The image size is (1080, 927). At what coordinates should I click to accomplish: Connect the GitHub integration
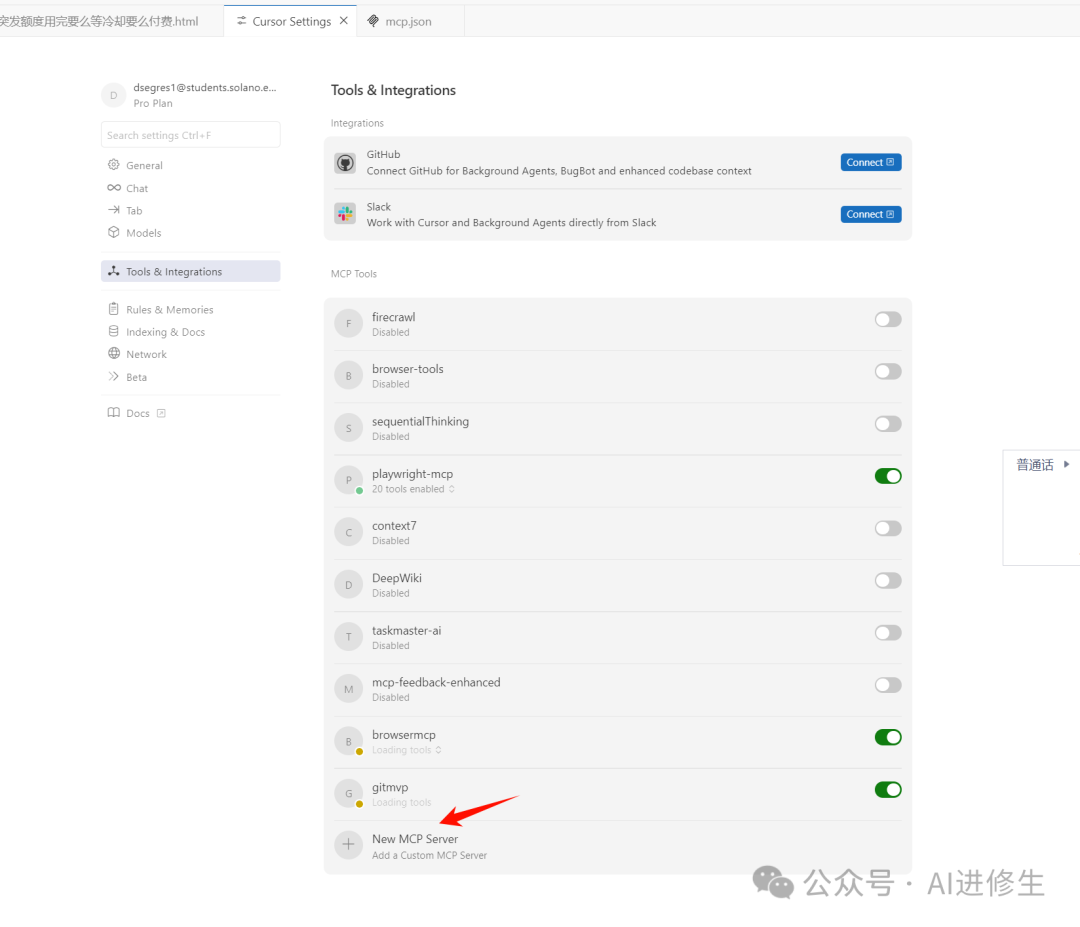871,163
